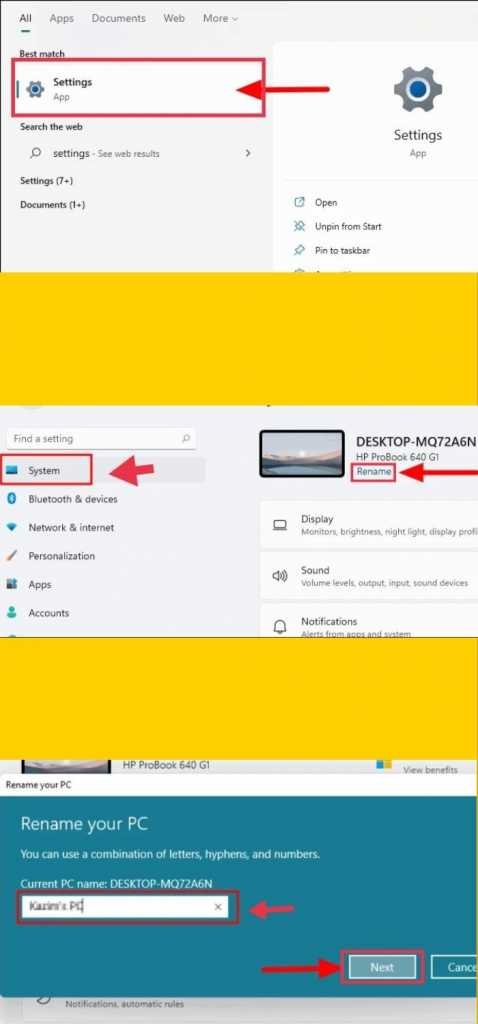Image resolution: width=478 pixels, height=1024 pixels.
Task: Expand the settings web results chevron
Action: 247,153
